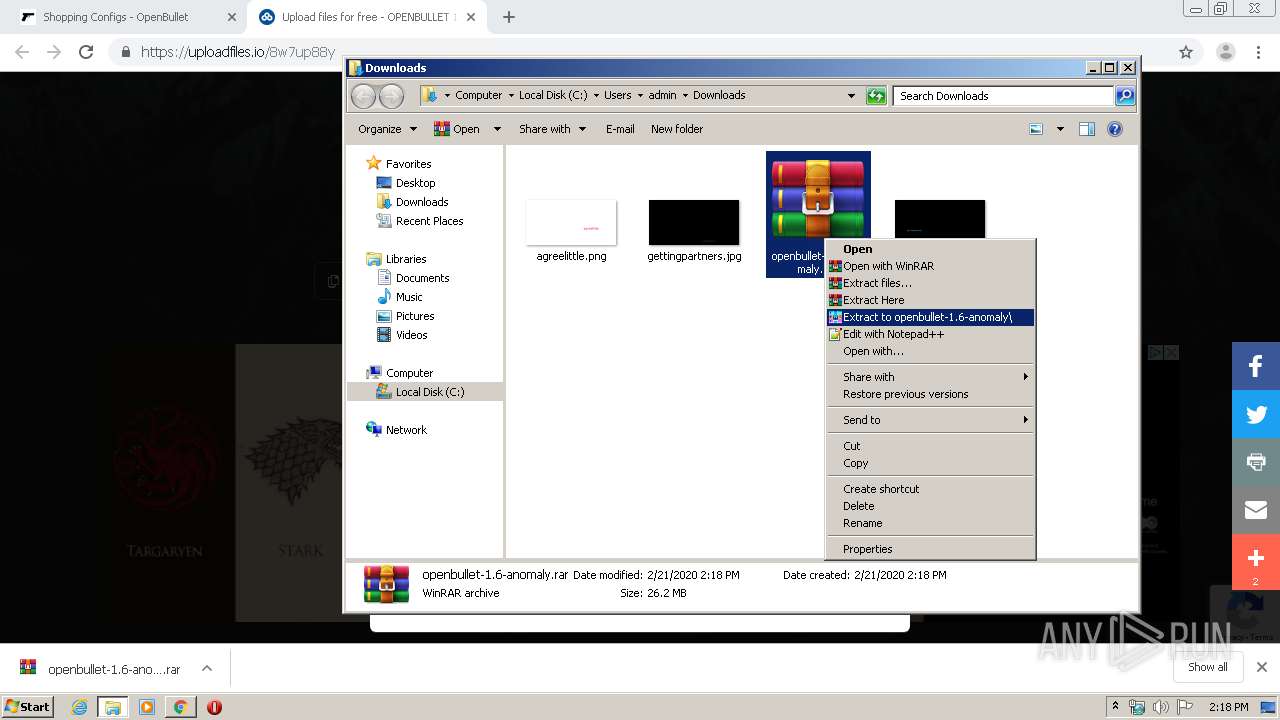Select the gettingpartners.jpg thumbnail

694,222
